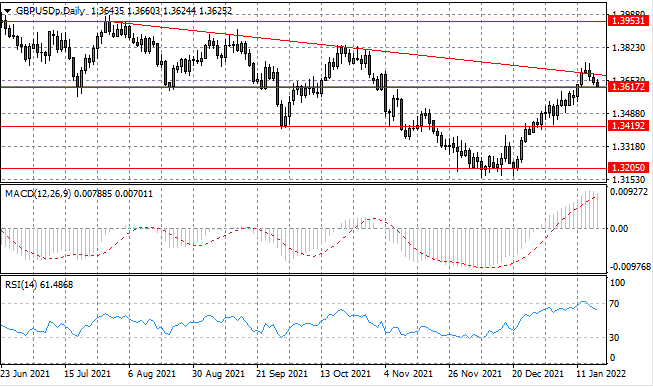Click the RSI 100 scale value

617,283
